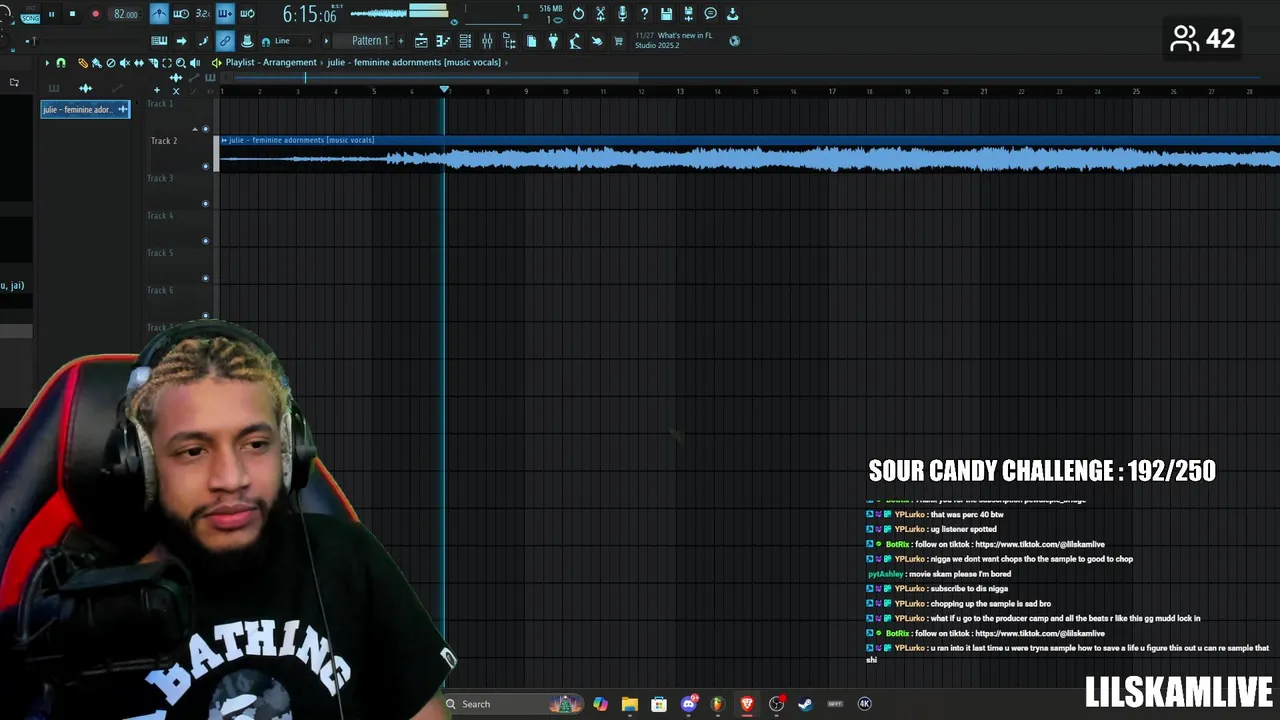Open the help question mark icon

(x=644, y=14)
